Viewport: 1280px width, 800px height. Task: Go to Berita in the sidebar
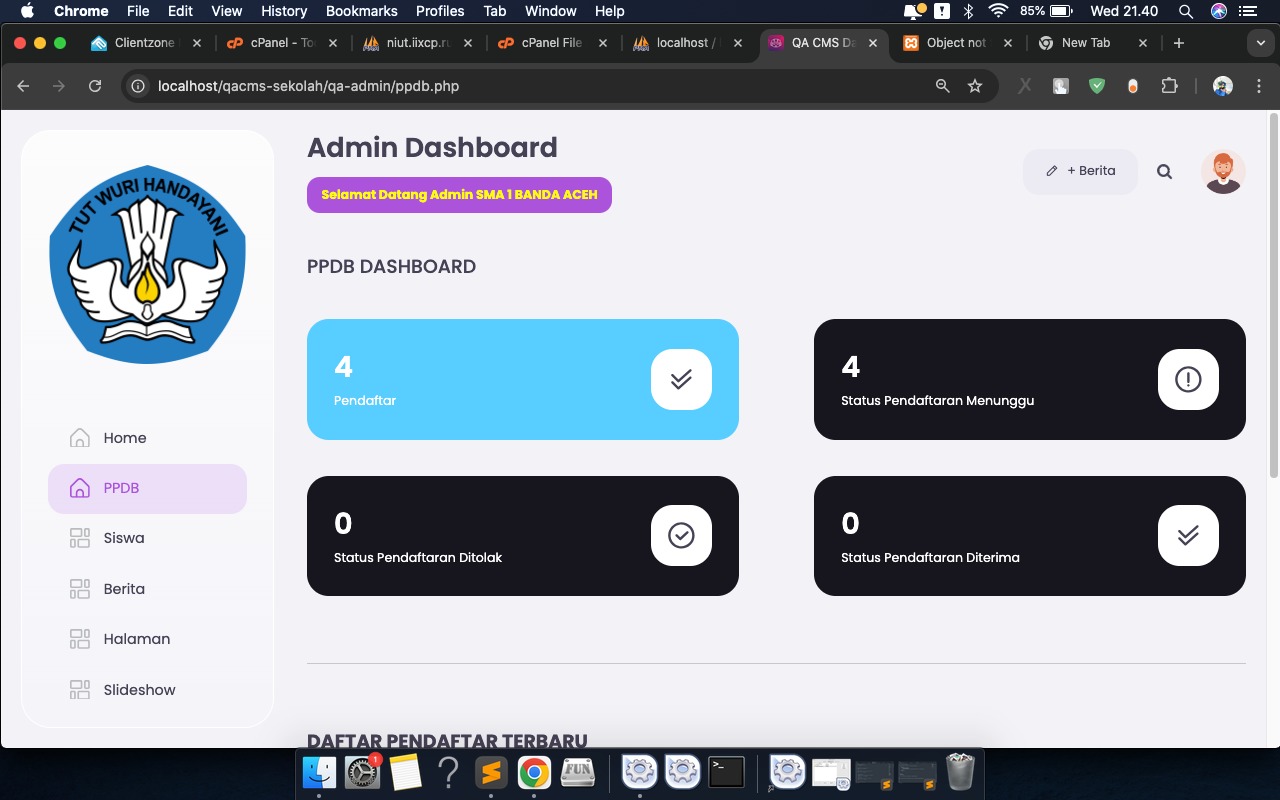coord(124,589)
